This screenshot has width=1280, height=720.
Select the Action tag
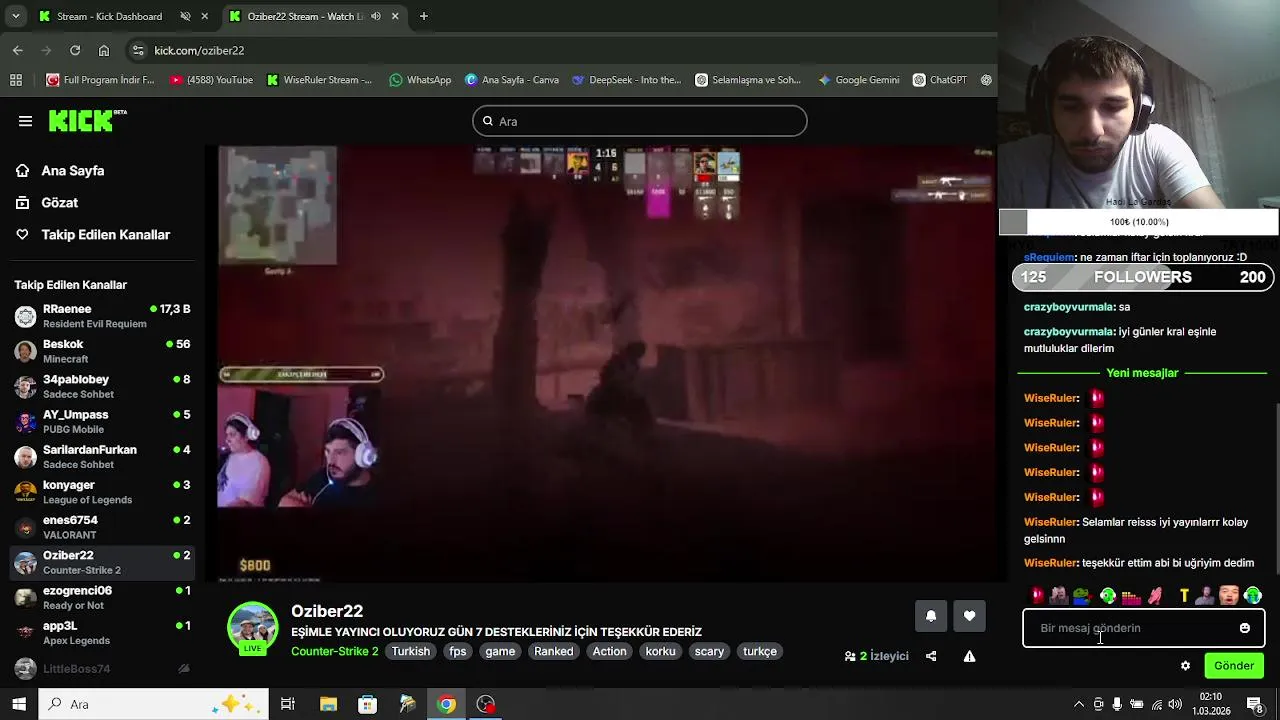click(609, 651)
